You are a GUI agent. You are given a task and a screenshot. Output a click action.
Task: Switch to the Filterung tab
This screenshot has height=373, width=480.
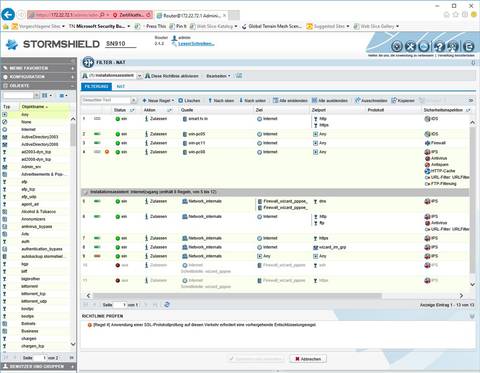click(x=96, y=86)
